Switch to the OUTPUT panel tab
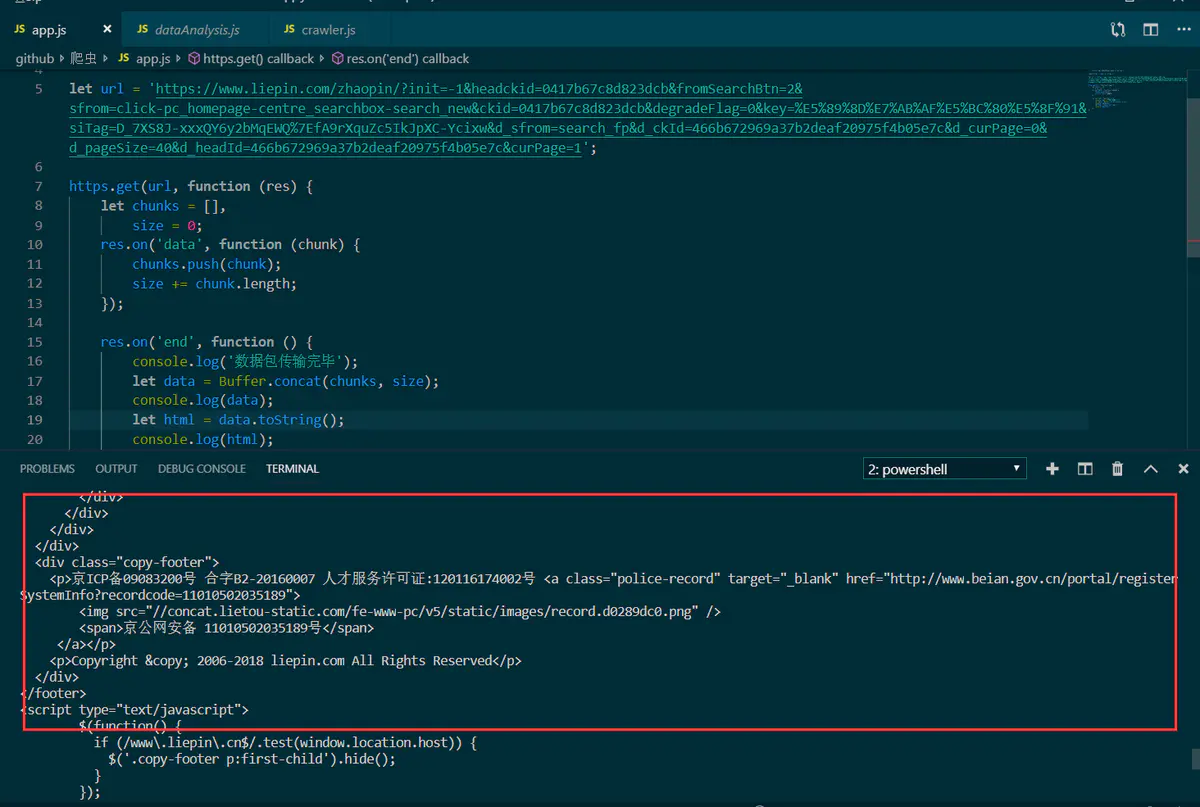This screenshot has width=1200, height=807. click(116, 469)
